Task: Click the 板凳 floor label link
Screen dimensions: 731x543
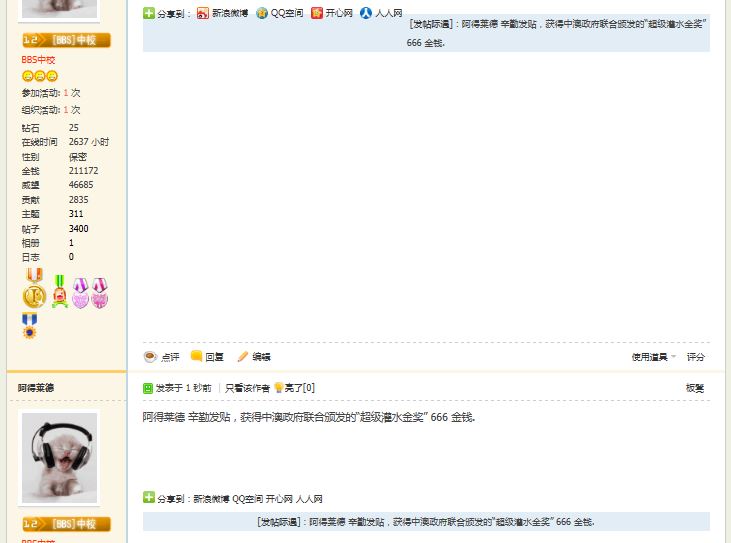Action: tap(694, 388)
